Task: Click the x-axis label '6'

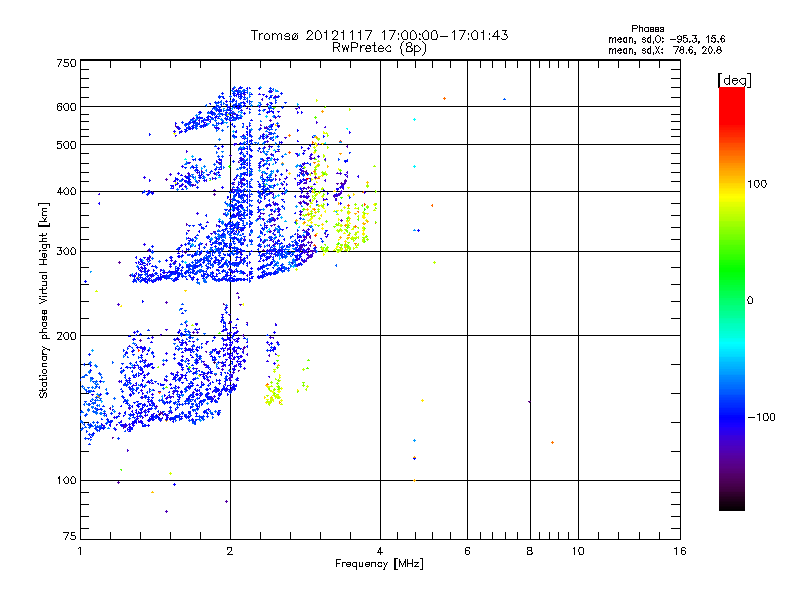Action: (x=467, y=551)
